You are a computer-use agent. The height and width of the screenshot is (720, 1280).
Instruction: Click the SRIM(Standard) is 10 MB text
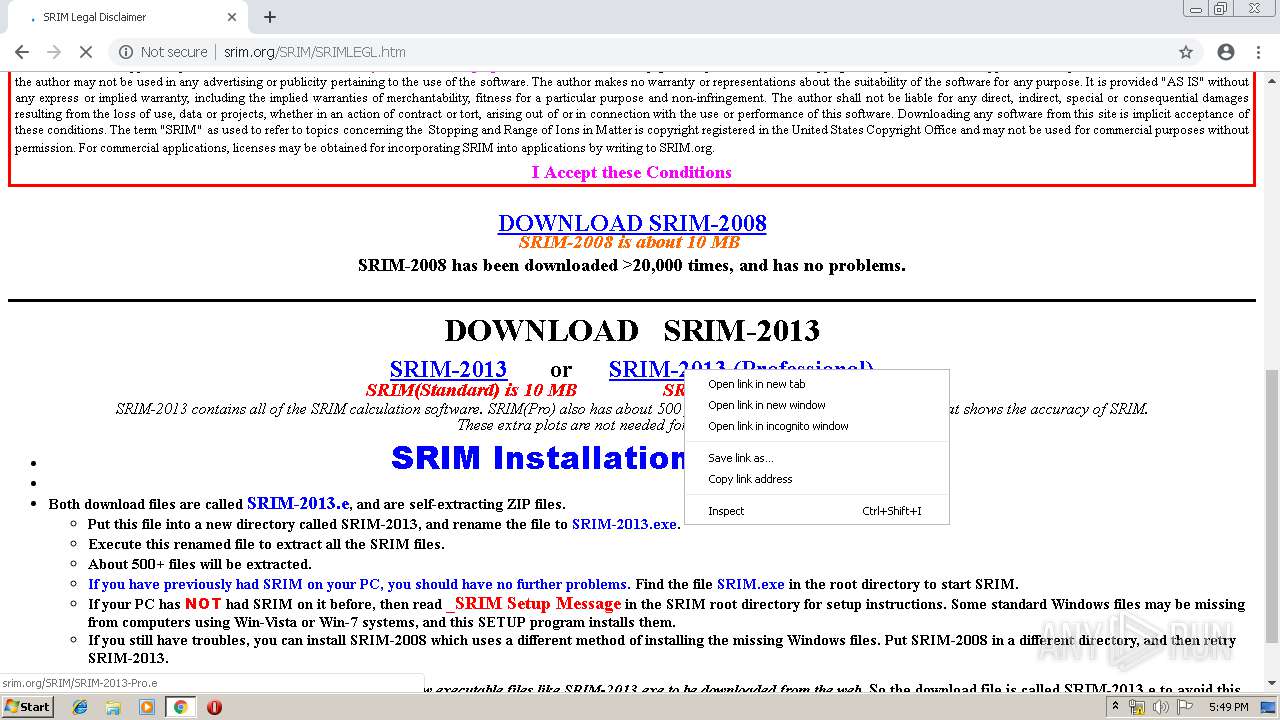[x=471, y=390]
